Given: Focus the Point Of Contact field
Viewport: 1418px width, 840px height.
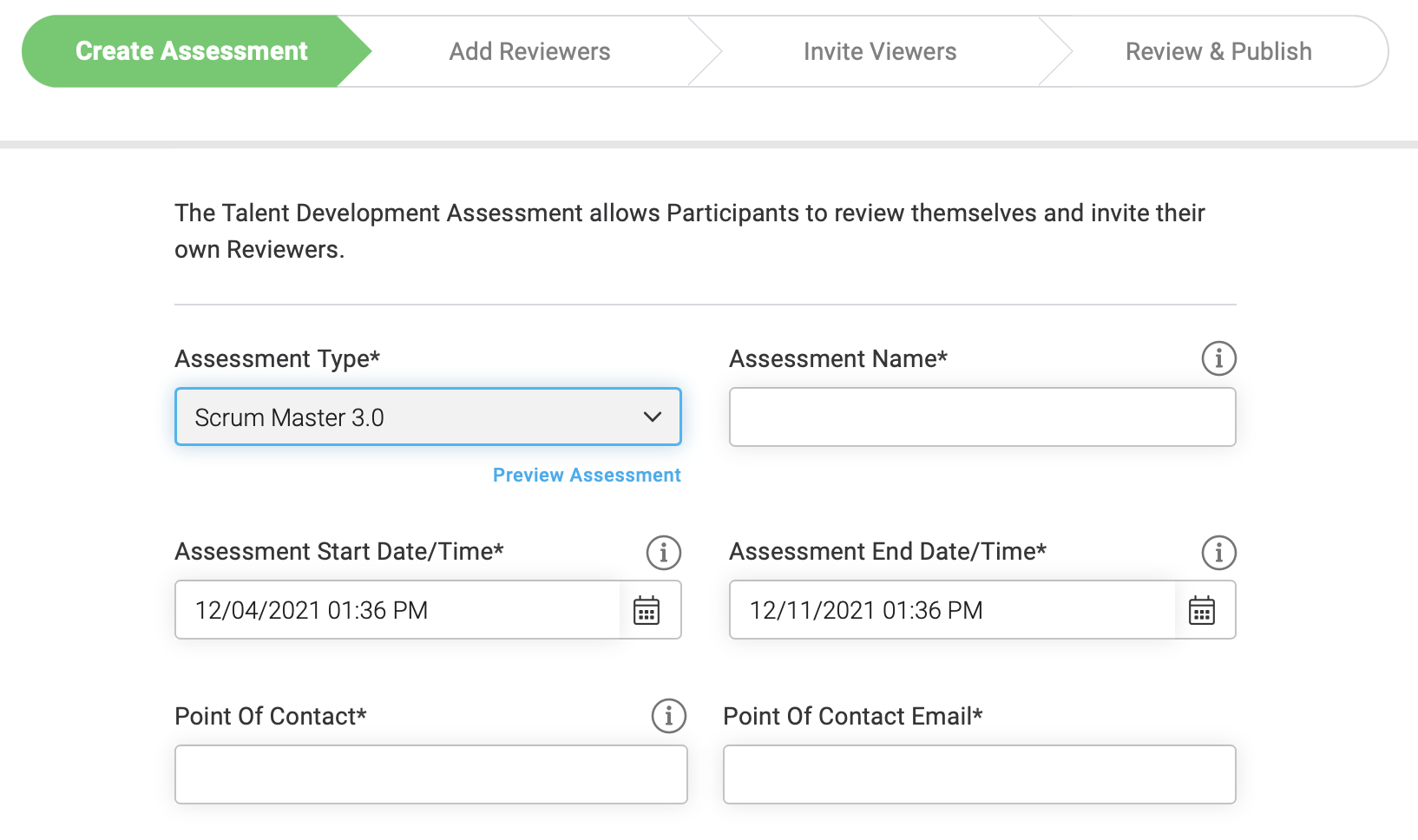Looking at the screenshot, I should tap(431, 774).
